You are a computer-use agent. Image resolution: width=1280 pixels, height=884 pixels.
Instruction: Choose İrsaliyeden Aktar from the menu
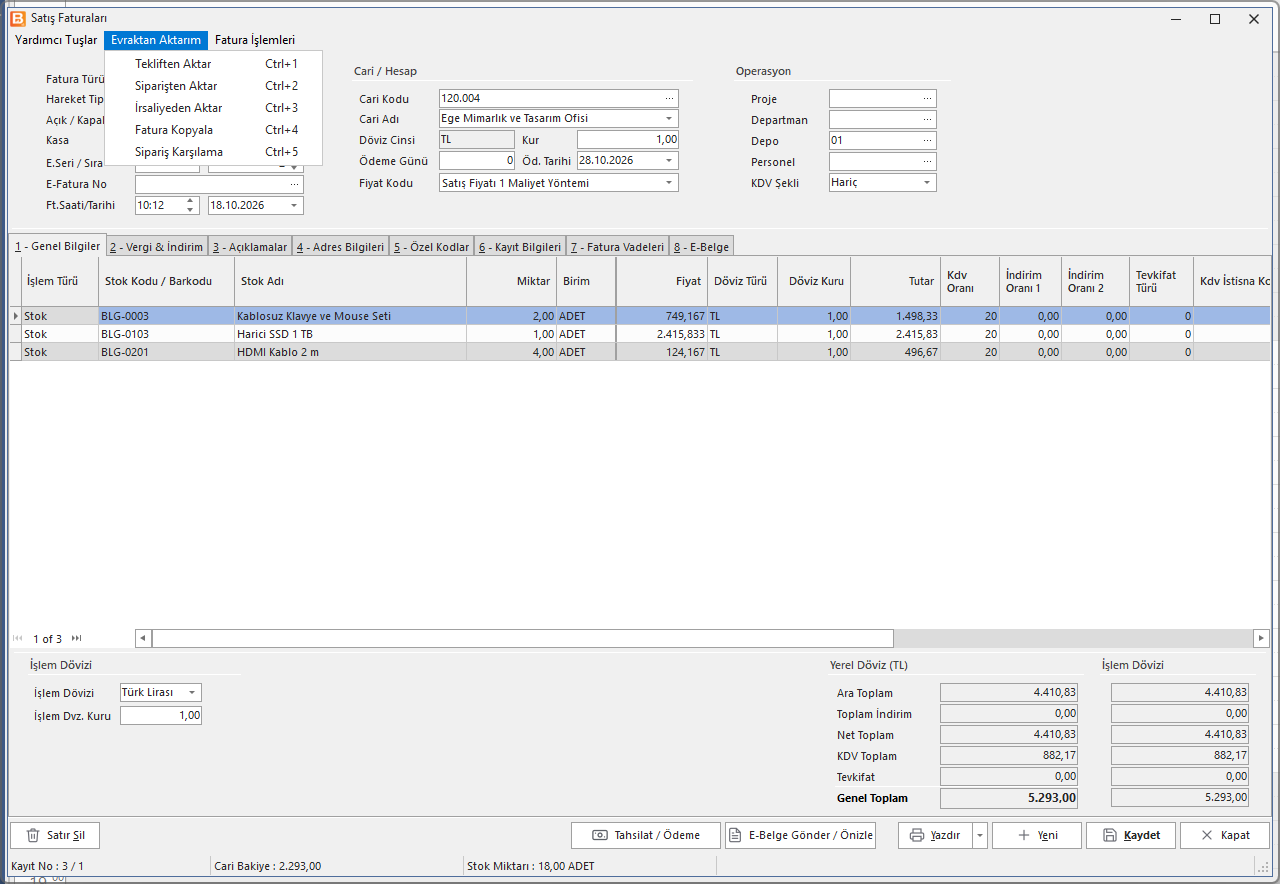(214, 108)
